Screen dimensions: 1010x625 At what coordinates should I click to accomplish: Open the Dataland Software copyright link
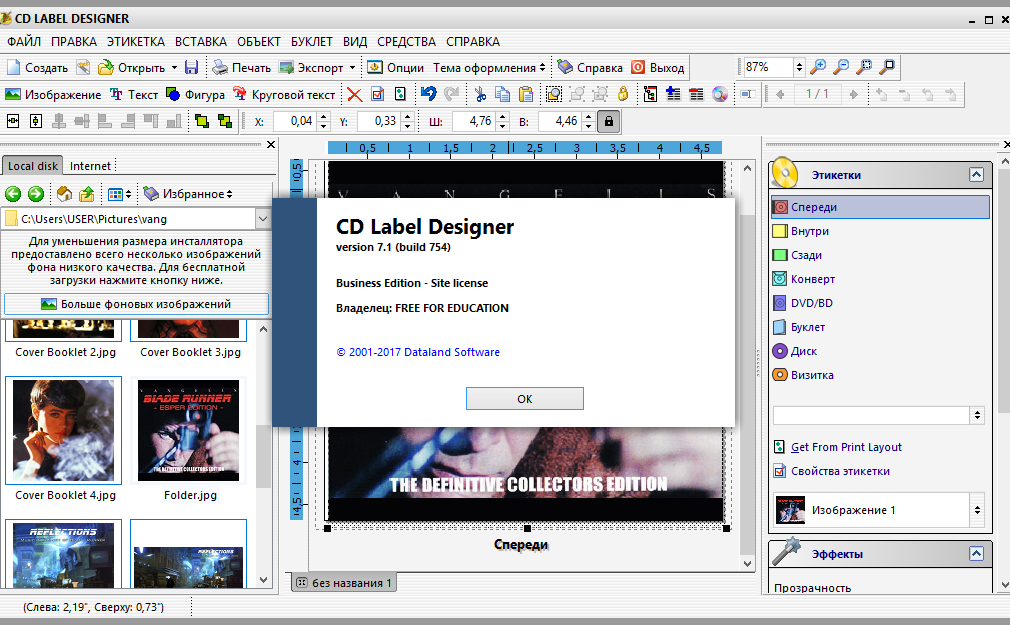[x=418, y=352]
